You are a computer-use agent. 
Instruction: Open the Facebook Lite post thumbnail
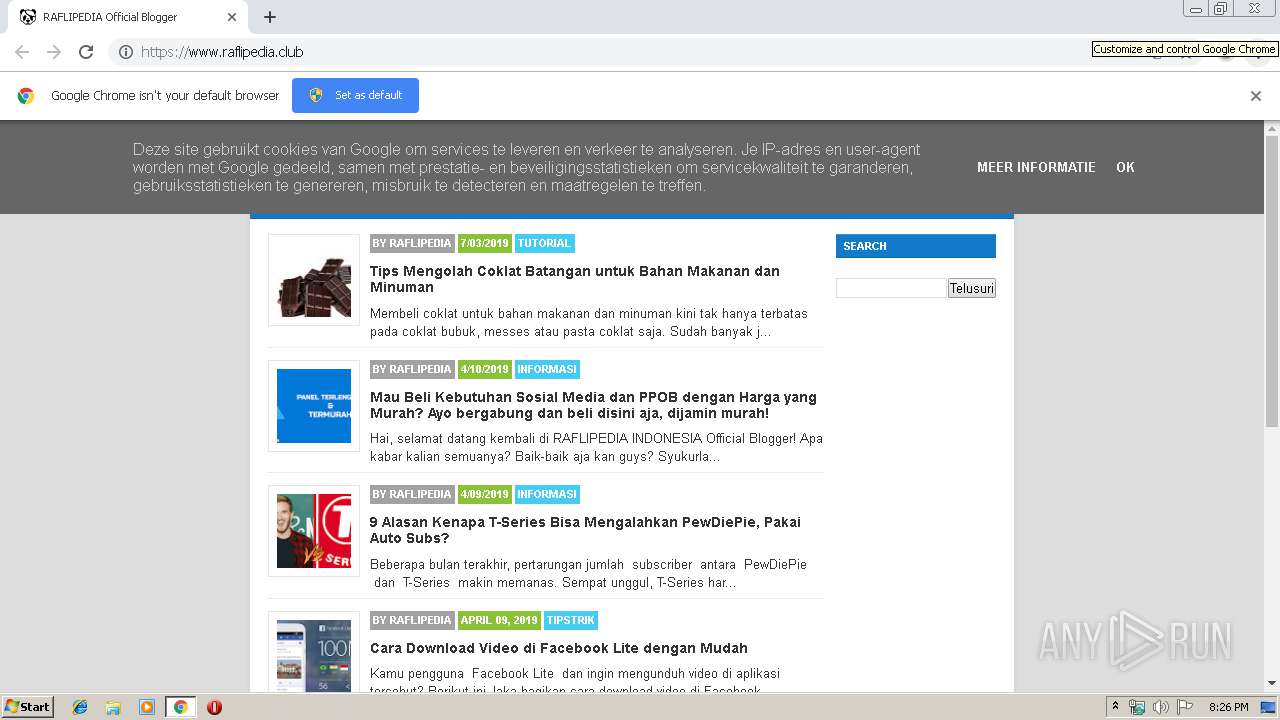[x=314, y=653]
